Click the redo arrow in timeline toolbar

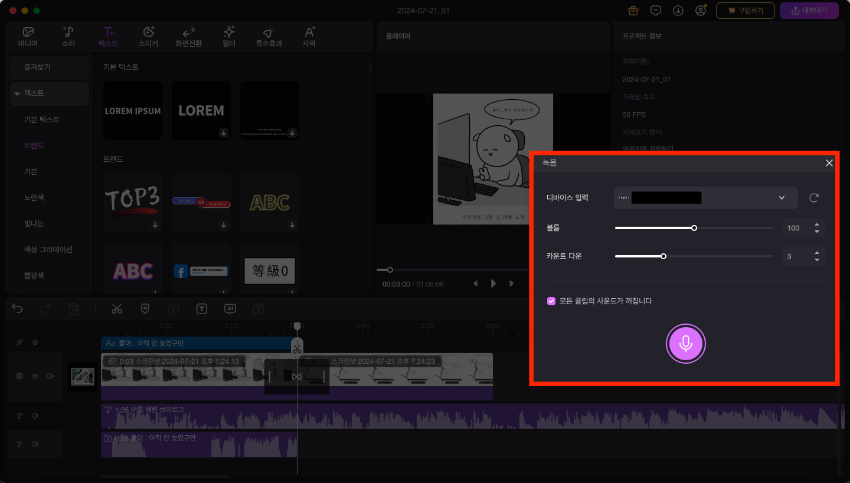pos(46,309)
